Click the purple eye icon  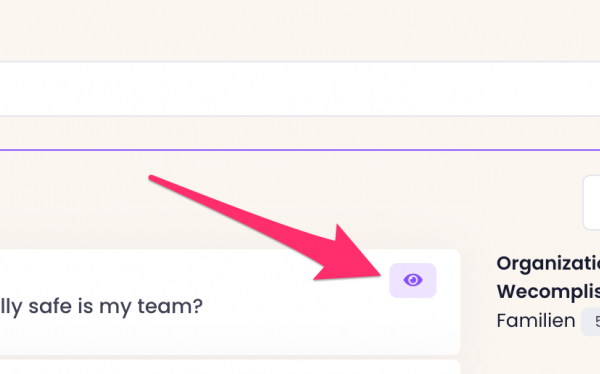tap(413, 280)
